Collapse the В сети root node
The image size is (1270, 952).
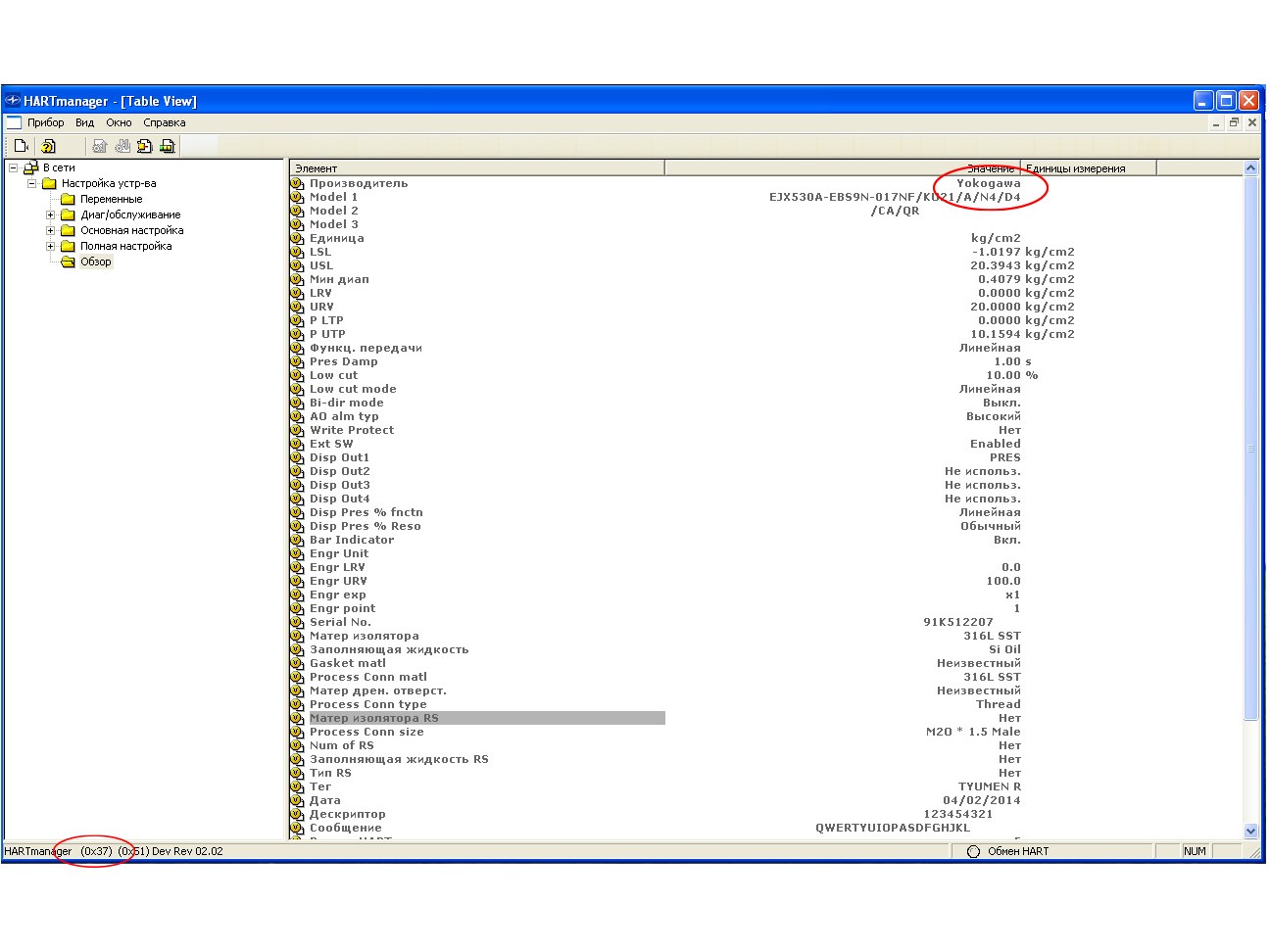[x=14, y=167]
